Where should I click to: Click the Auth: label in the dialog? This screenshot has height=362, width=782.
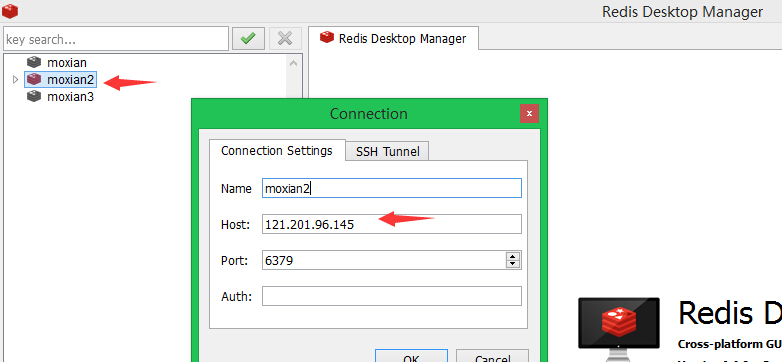pyautogui.click(x=236, y=297)
